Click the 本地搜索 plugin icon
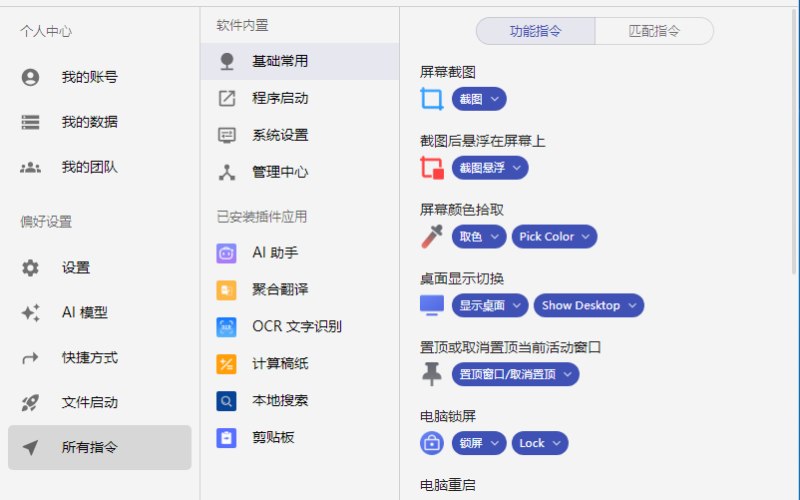Screen dimensions: 800x500 (227, 401)
